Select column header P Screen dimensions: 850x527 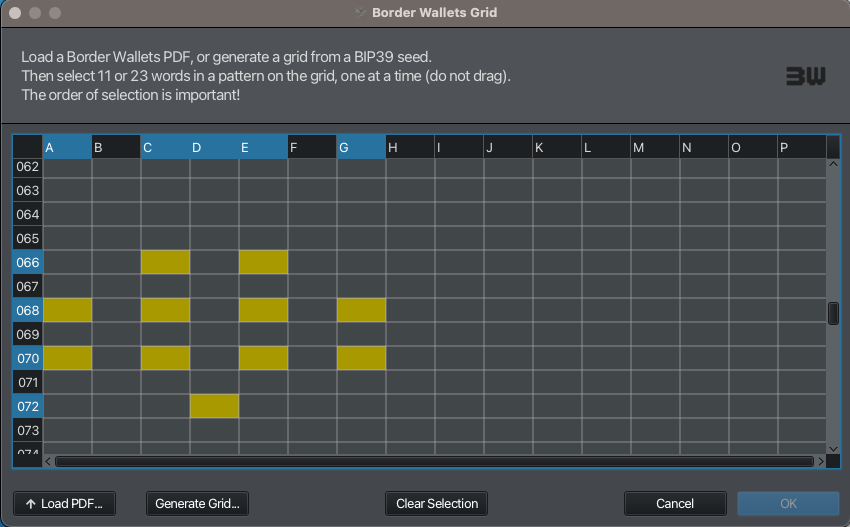[802, 147]
